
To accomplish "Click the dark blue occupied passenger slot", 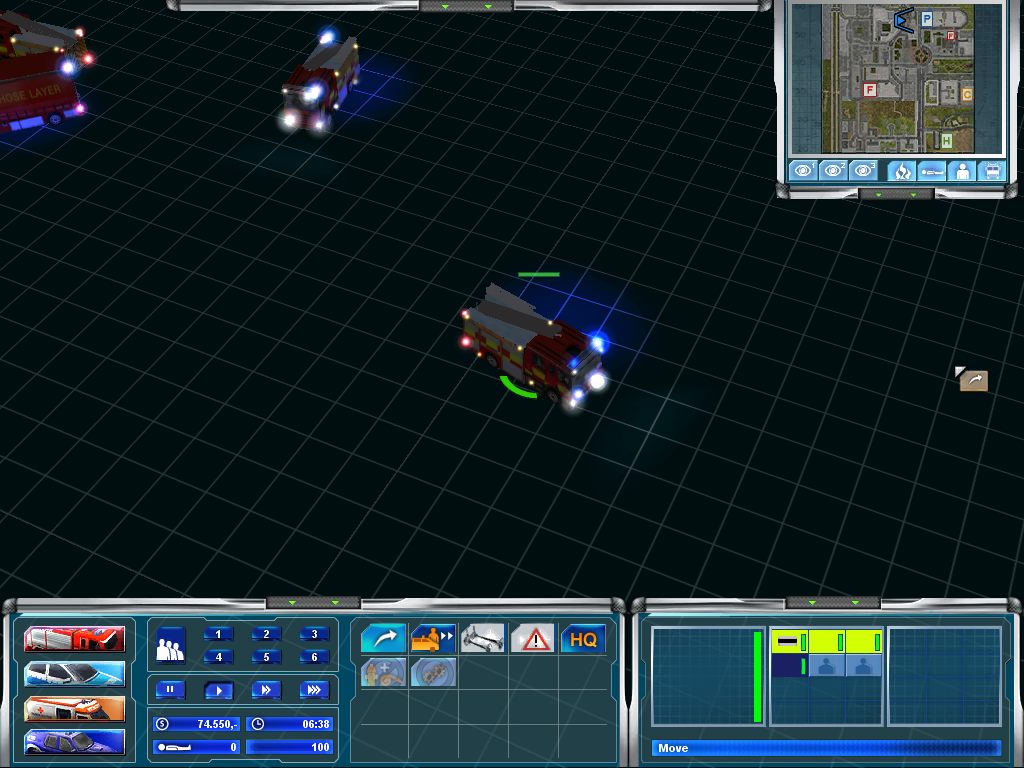I will click(790, 665).
